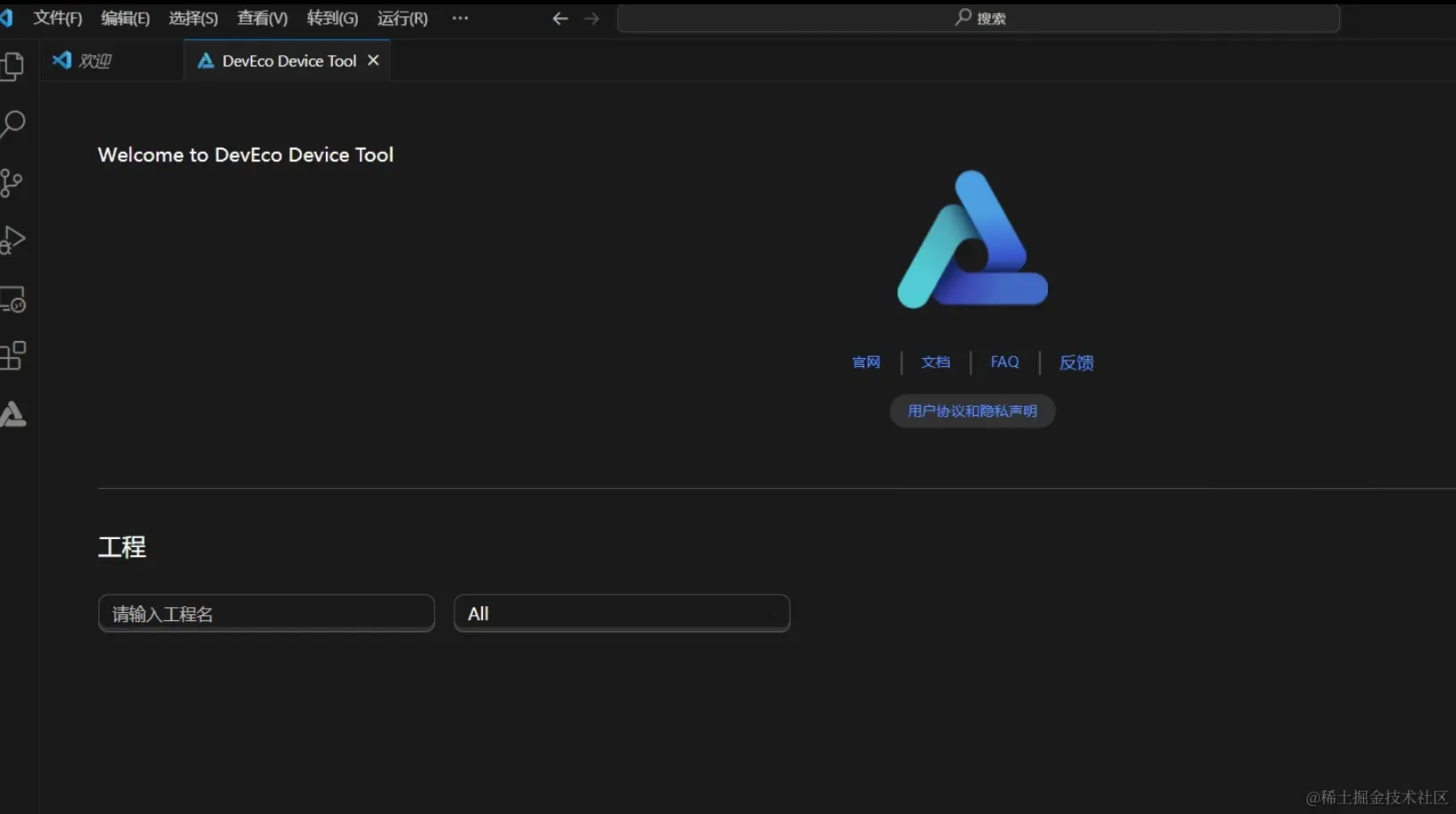Open the 转到(G) menu
Image resolution: width=1456 pixels, height=814 pixels.
[x=332, y=19]
